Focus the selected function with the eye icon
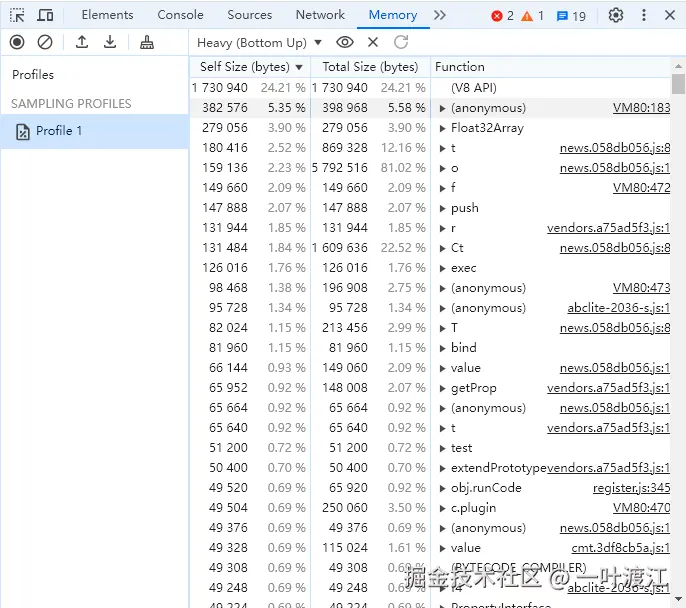The height and width of the screenshot is (608, 686). tap(345, 42)
